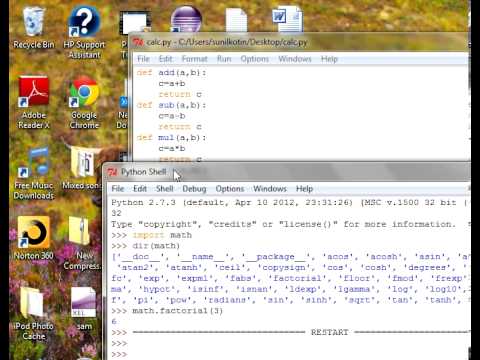Open the iPod Photo Cache folder

(33, 313)
